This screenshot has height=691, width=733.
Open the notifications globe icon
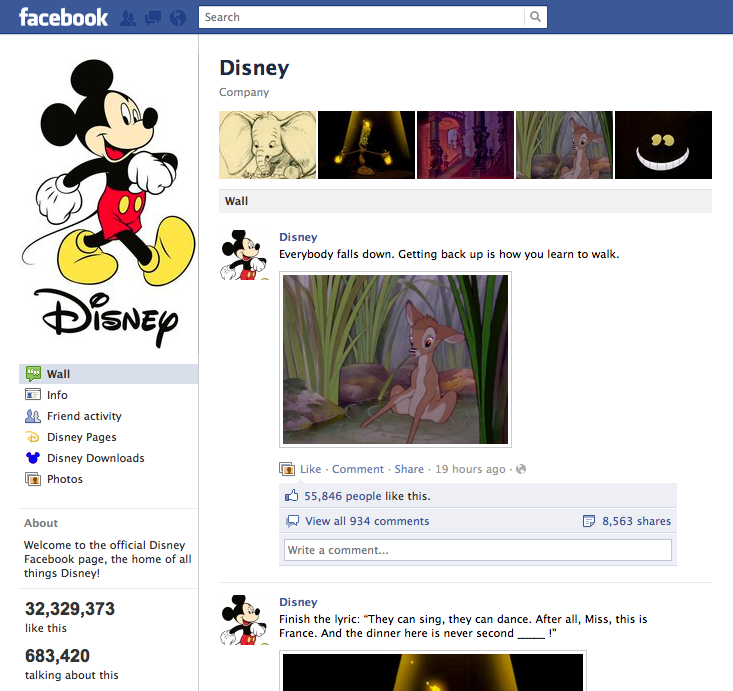coord(178,18)
